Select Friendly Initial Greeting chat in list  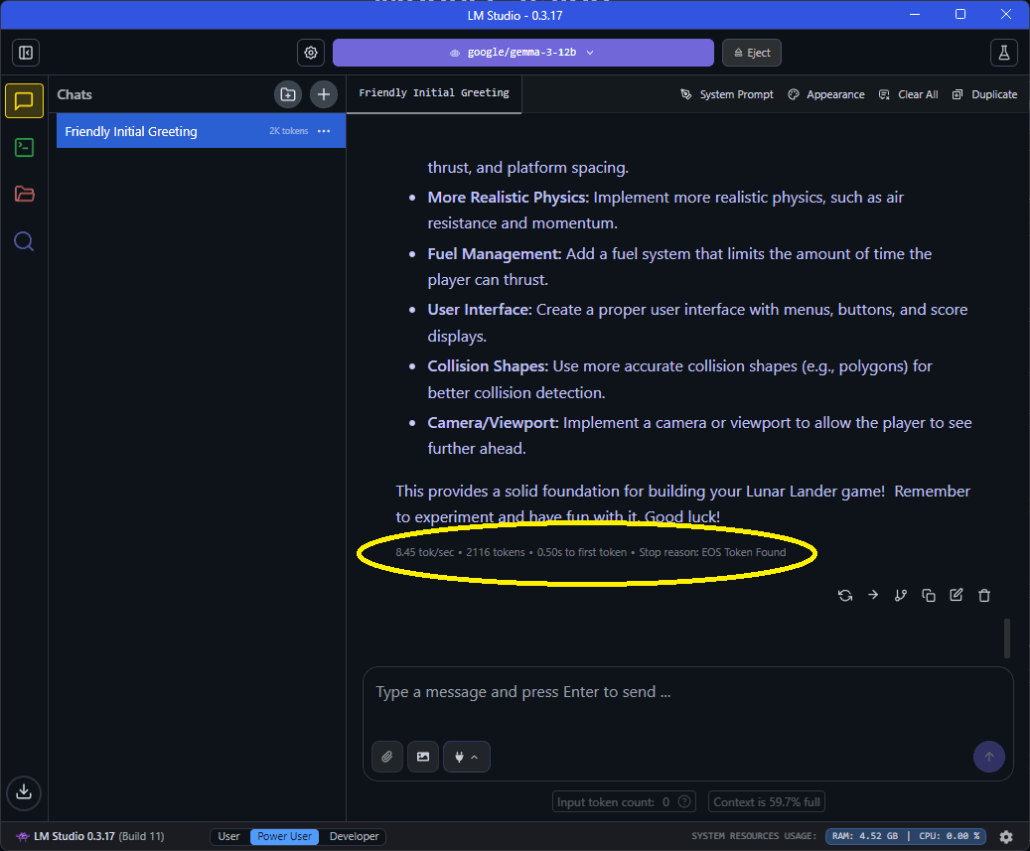(x=201, y=131)
